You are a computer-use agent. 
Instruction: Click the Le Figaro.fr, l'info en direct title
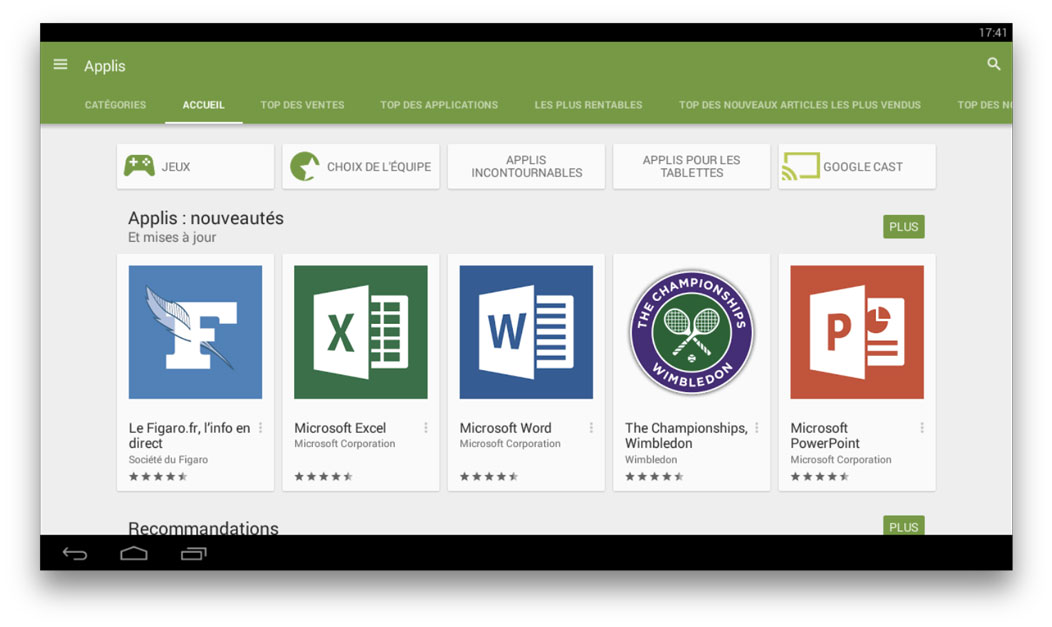coord(189,435)
